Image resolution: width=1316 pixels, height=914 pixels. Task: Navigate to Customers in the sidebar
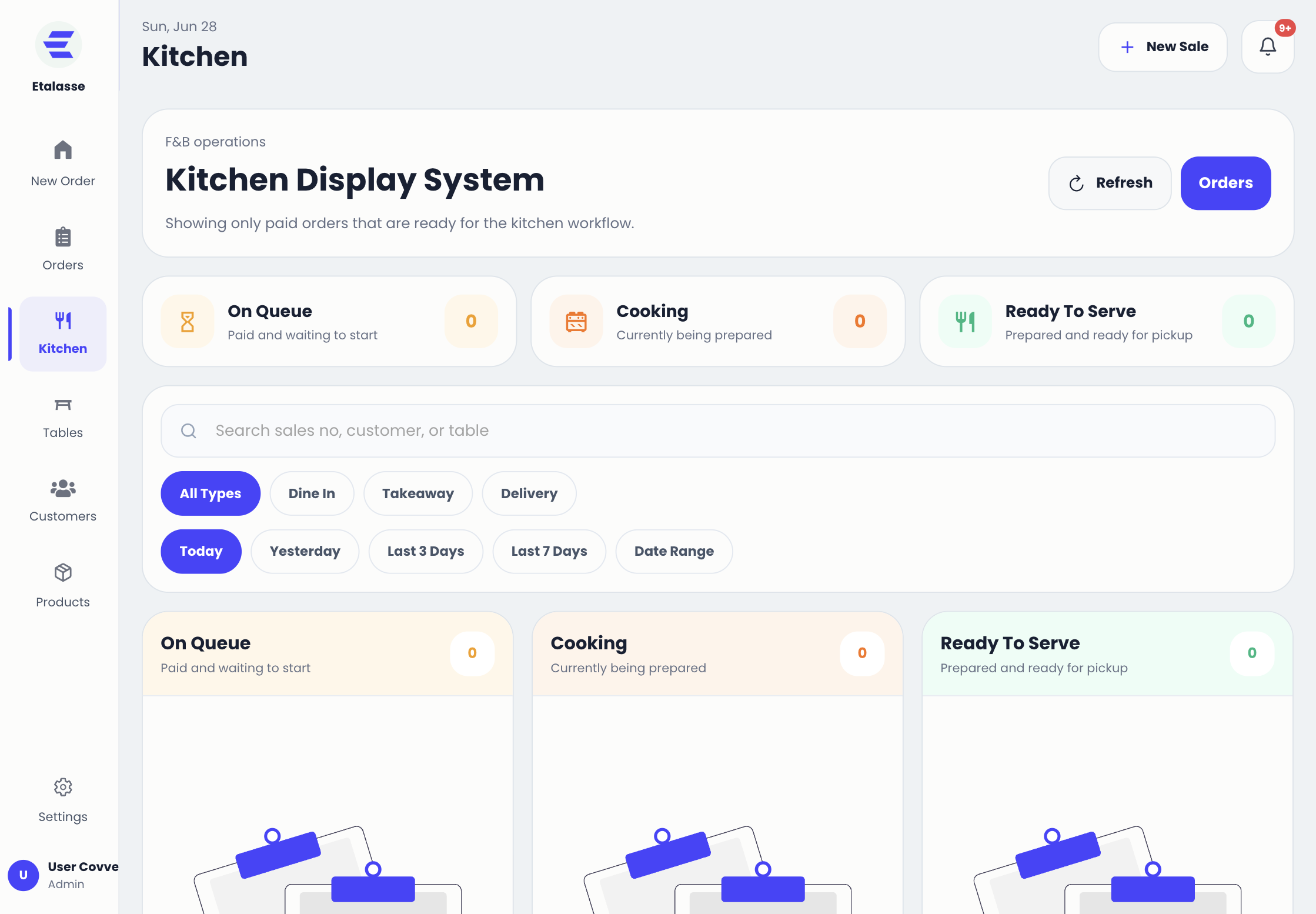(63, 501)
